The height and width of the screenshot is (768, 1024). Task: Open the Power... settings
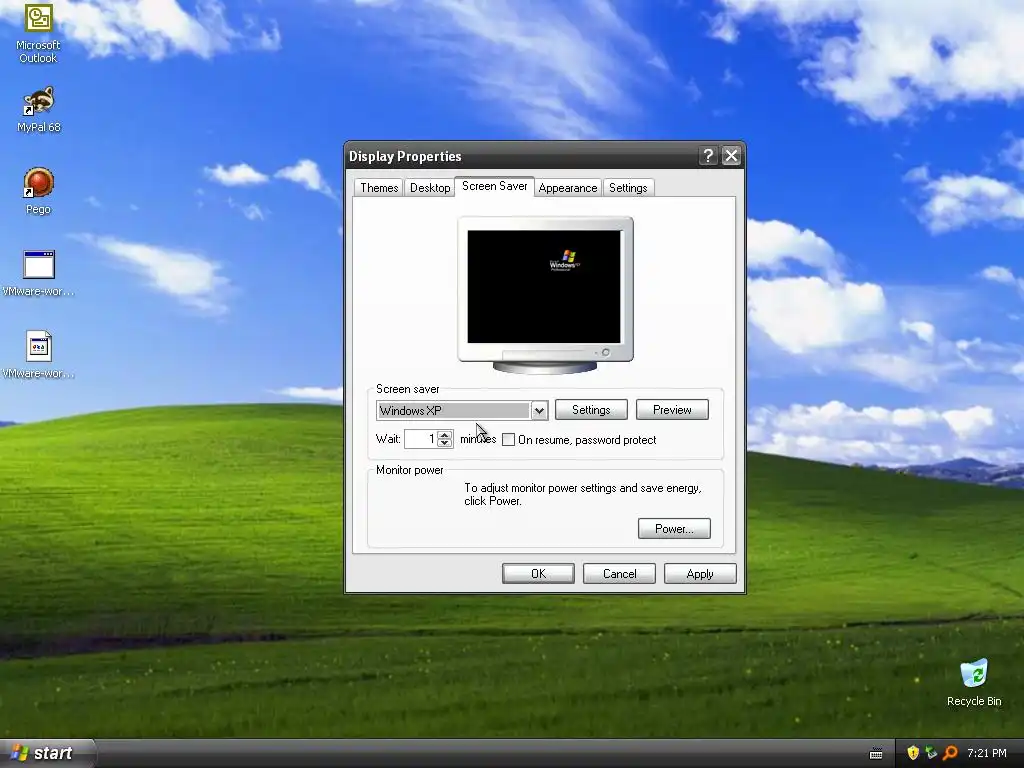point(674,528)
